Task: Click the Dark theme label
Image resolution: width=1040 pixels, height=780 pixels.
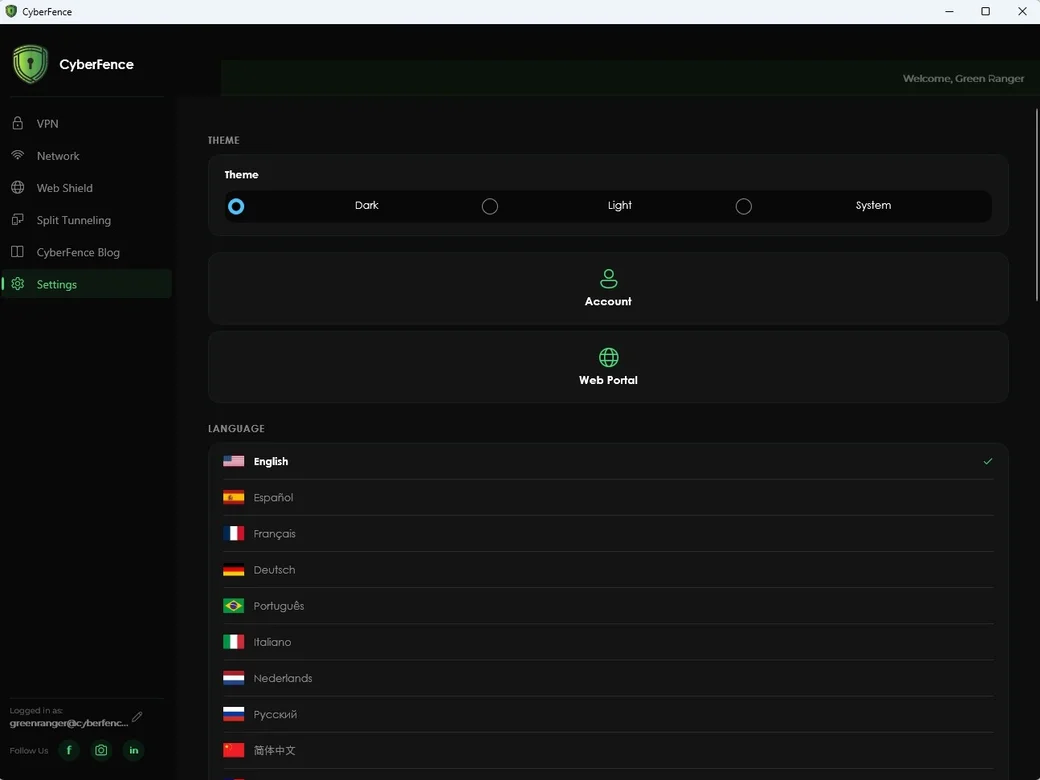Action: [366, 205]
